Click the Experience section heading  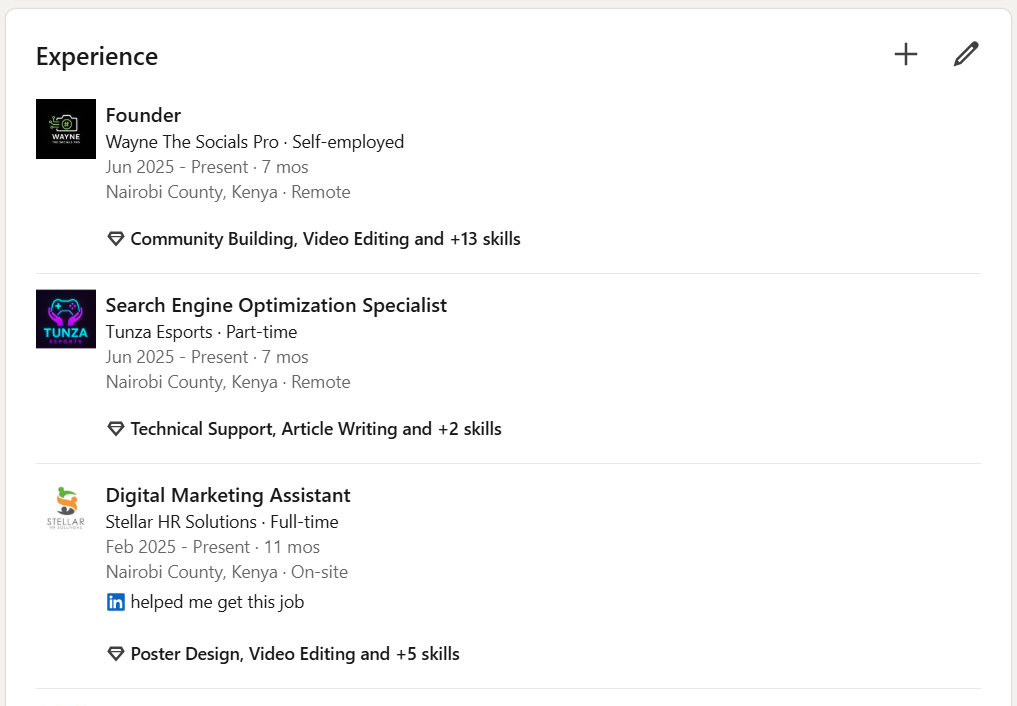coord(97,56)
